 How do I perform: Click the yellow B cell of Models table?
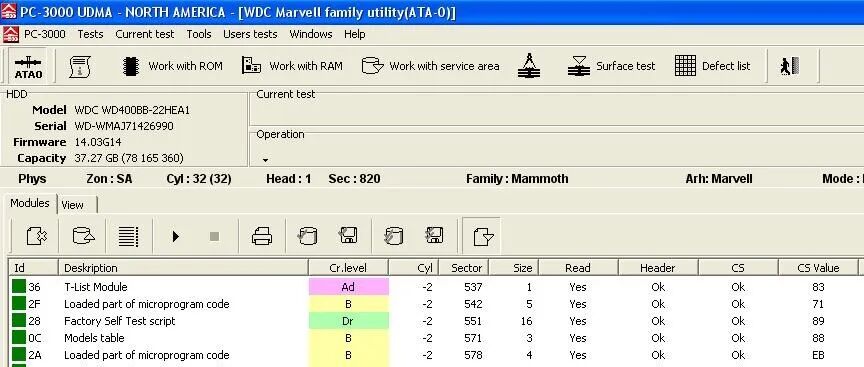point(348,338)
